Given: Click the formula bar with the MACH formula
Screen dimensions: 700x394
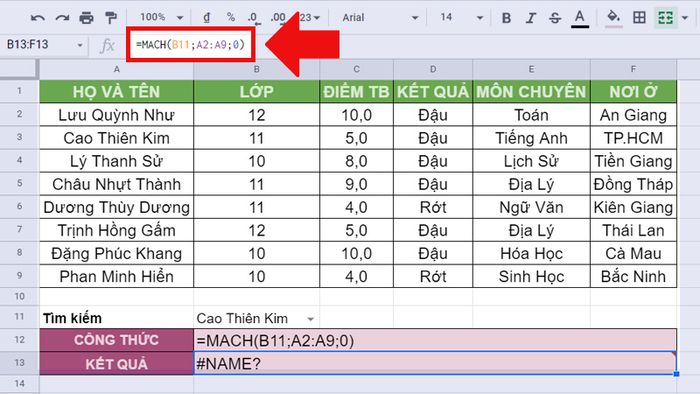Looking at the screenshot, I should point(191,44).
